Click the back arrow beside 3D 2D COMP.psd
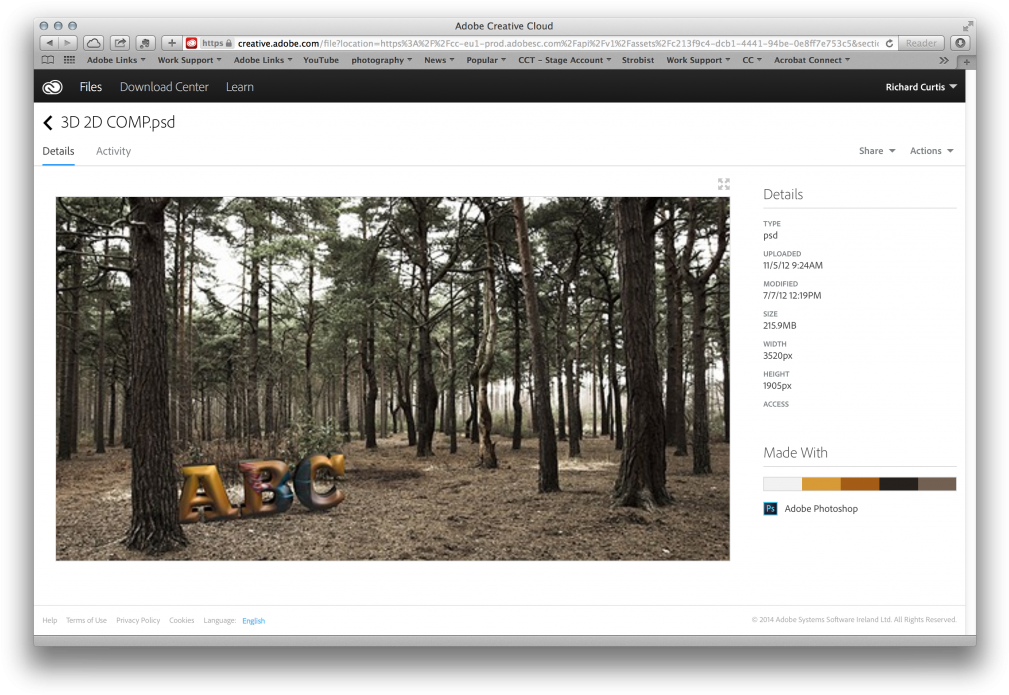Screen dimensions: 1009x695 click(x=47, y=122)
